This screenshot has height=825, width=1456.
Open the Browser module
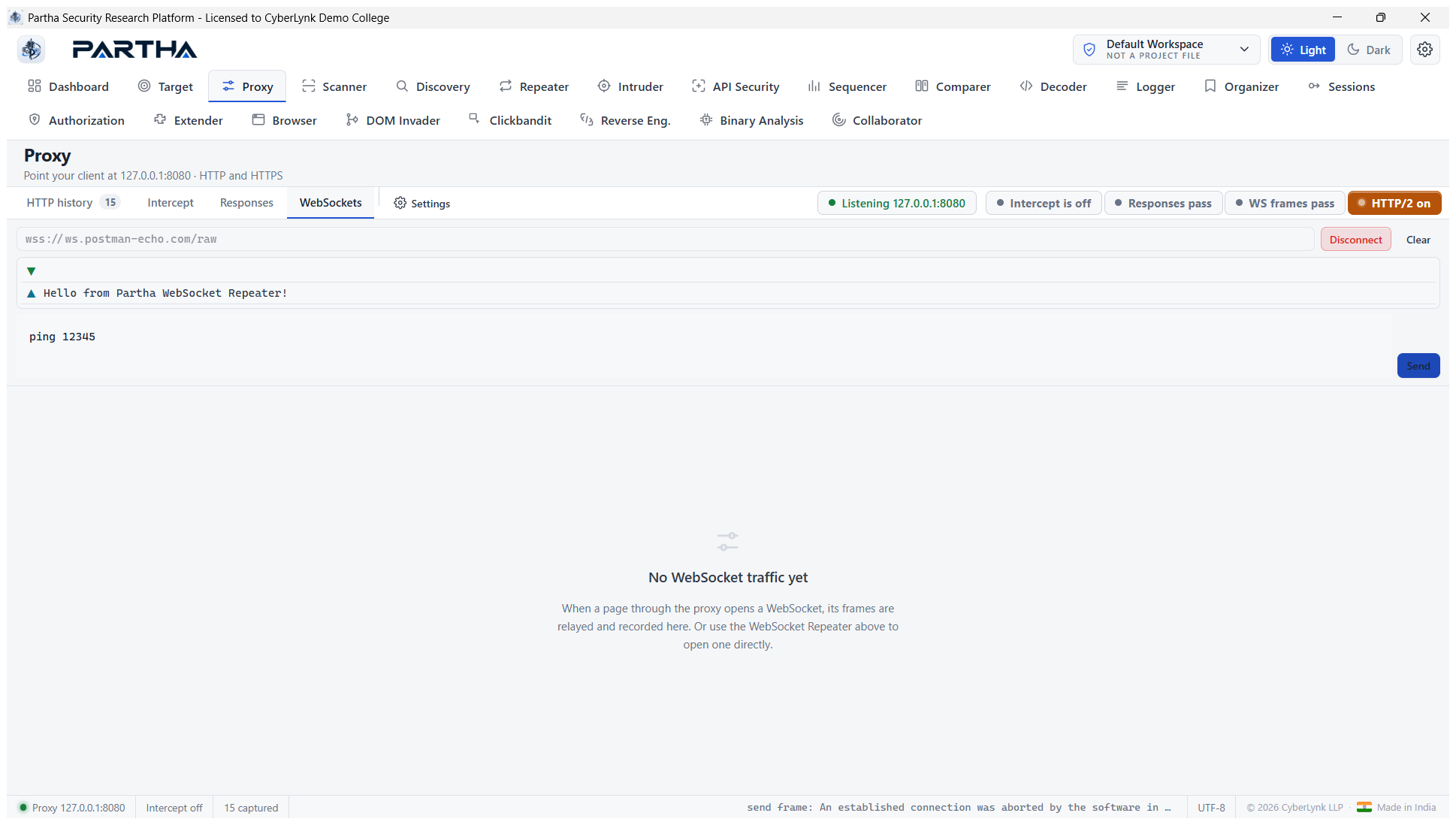pos(284,120)
